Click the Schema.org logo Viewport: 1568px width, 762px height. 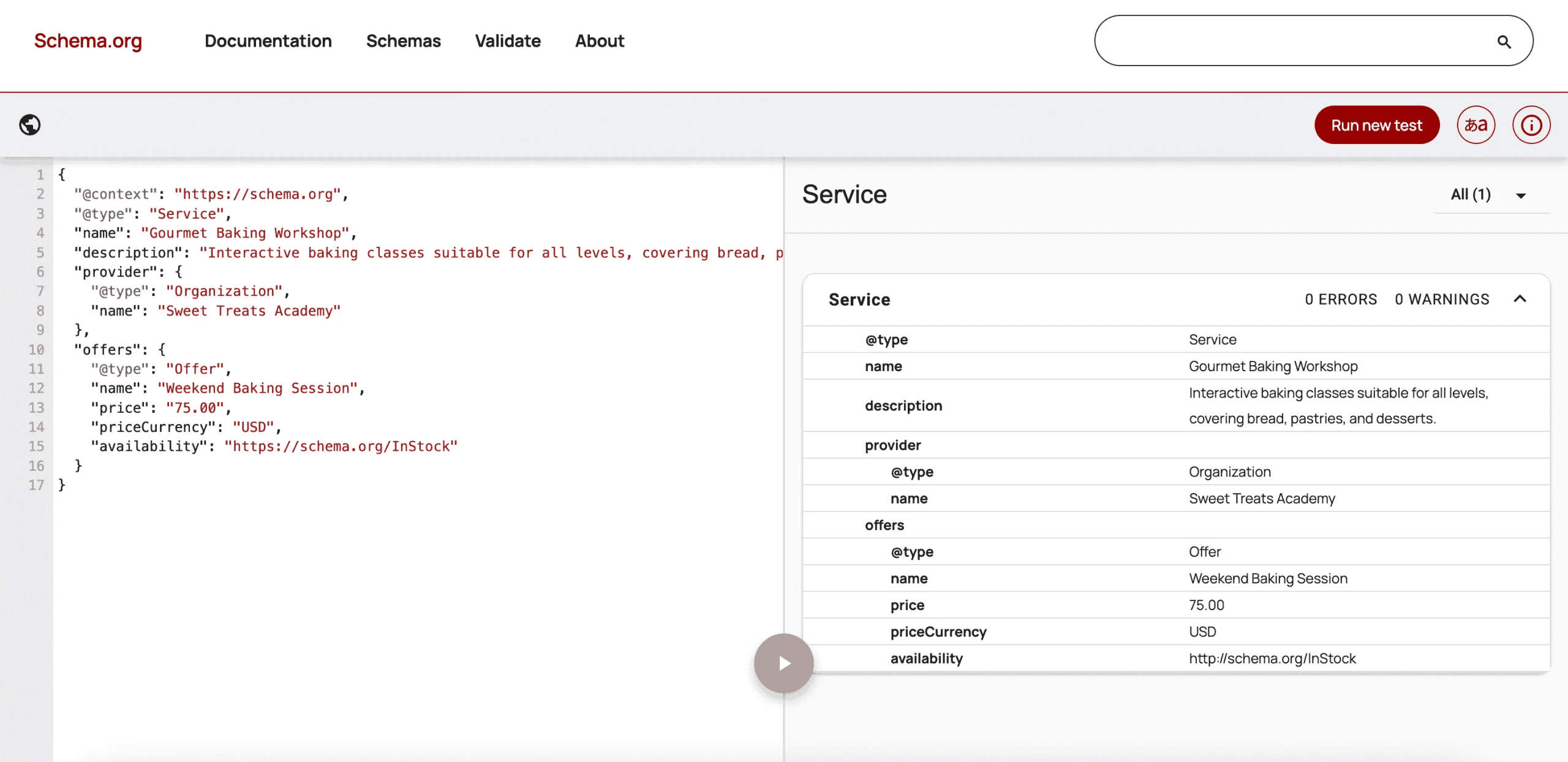[88, 40]
